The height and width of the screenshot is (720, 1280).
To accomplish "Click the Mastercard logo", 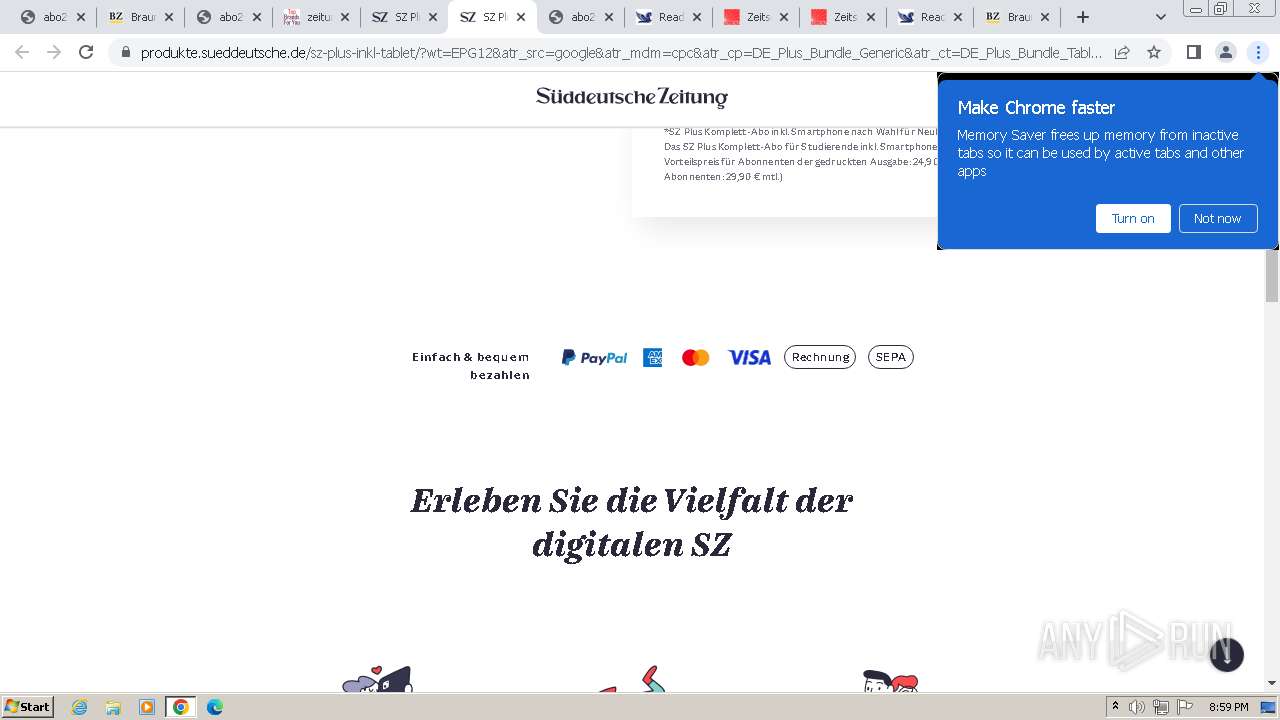I will (x=695, y=357).
